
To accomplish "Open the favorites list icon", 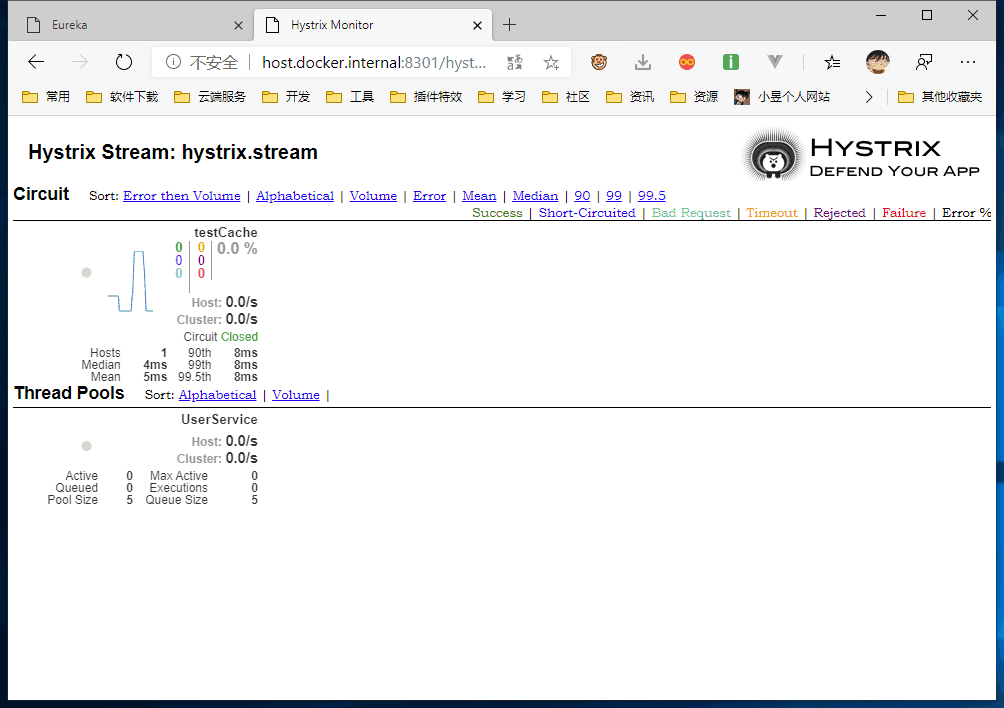I will click(x=832, y=62).
